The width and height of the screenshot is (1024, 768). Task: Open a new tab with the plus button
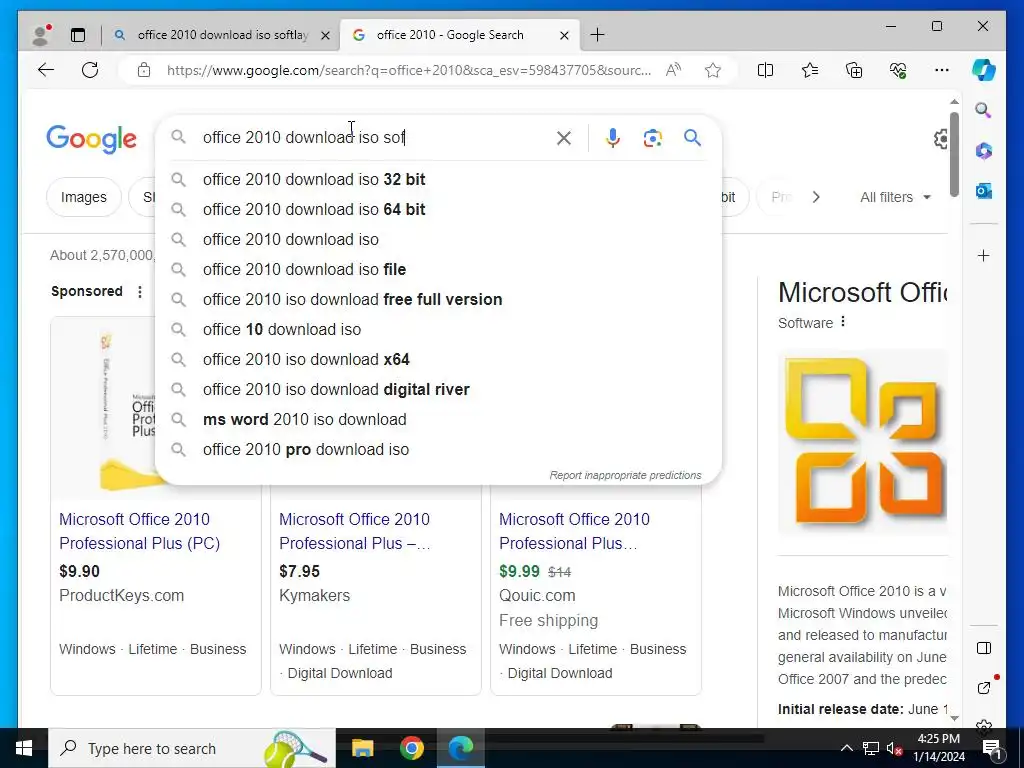597,35
